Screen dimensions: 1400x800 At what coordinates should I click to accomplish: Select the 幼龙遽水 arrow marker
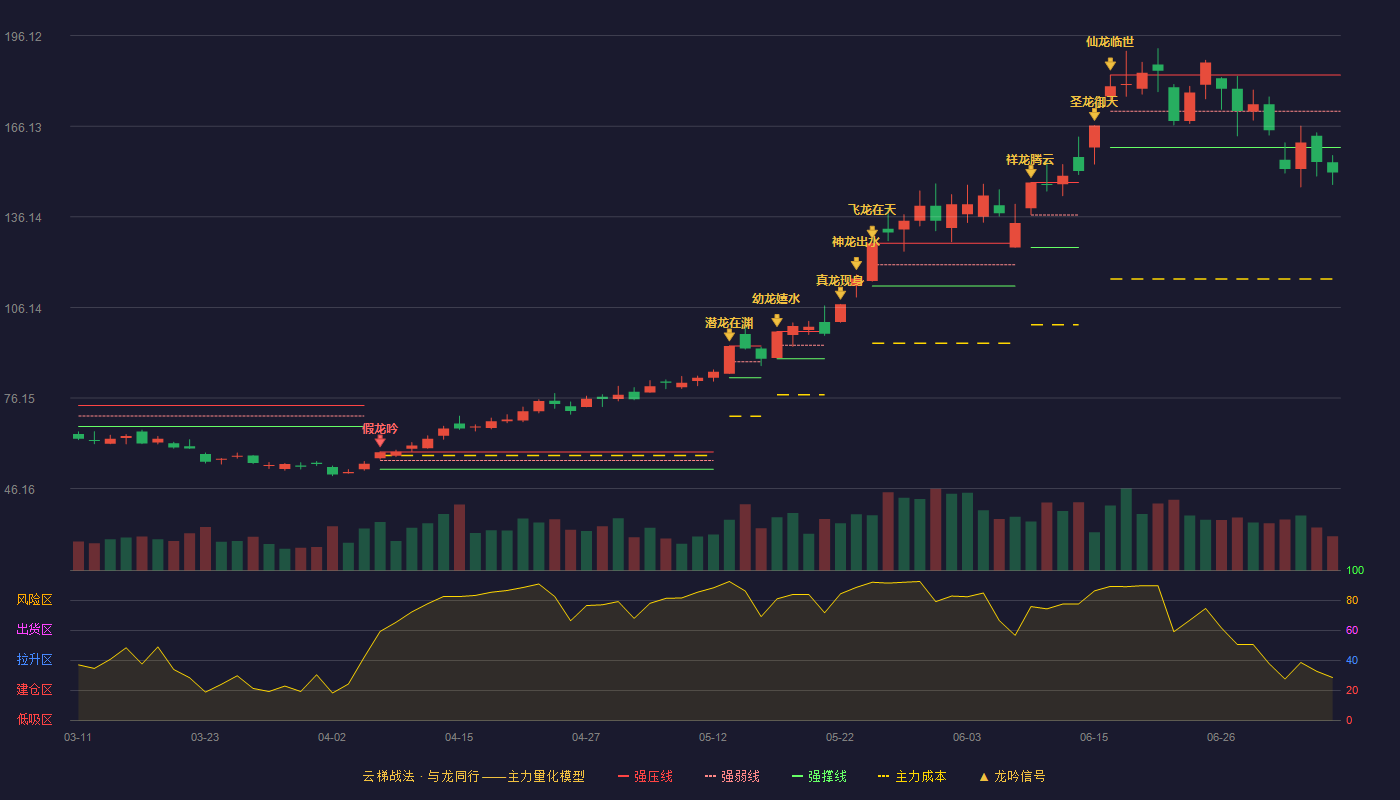coord(777,321)
